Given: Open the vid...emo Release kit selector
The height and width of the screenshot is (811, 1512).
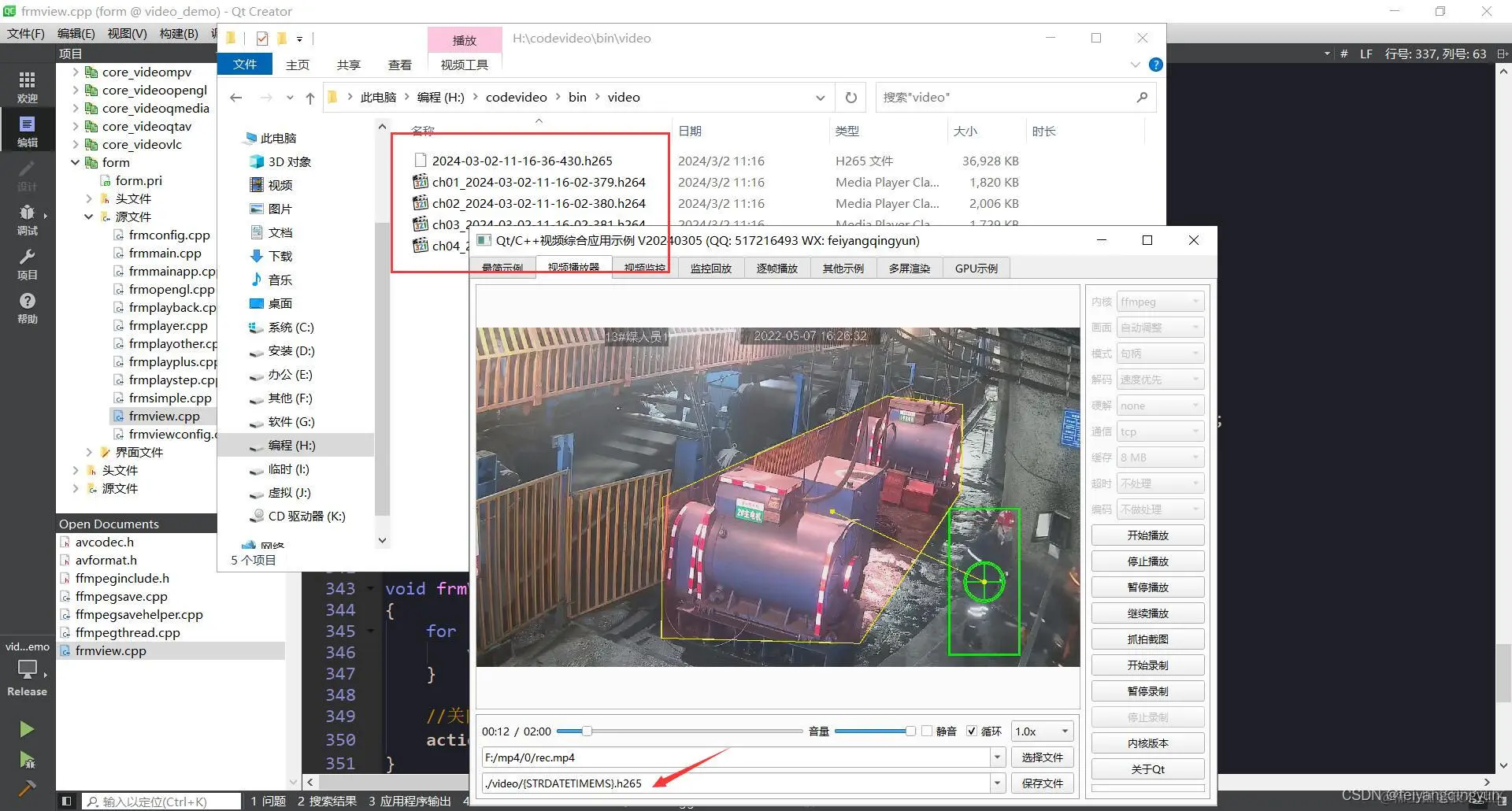Looking at the screenshot, I should pos(27,669).
